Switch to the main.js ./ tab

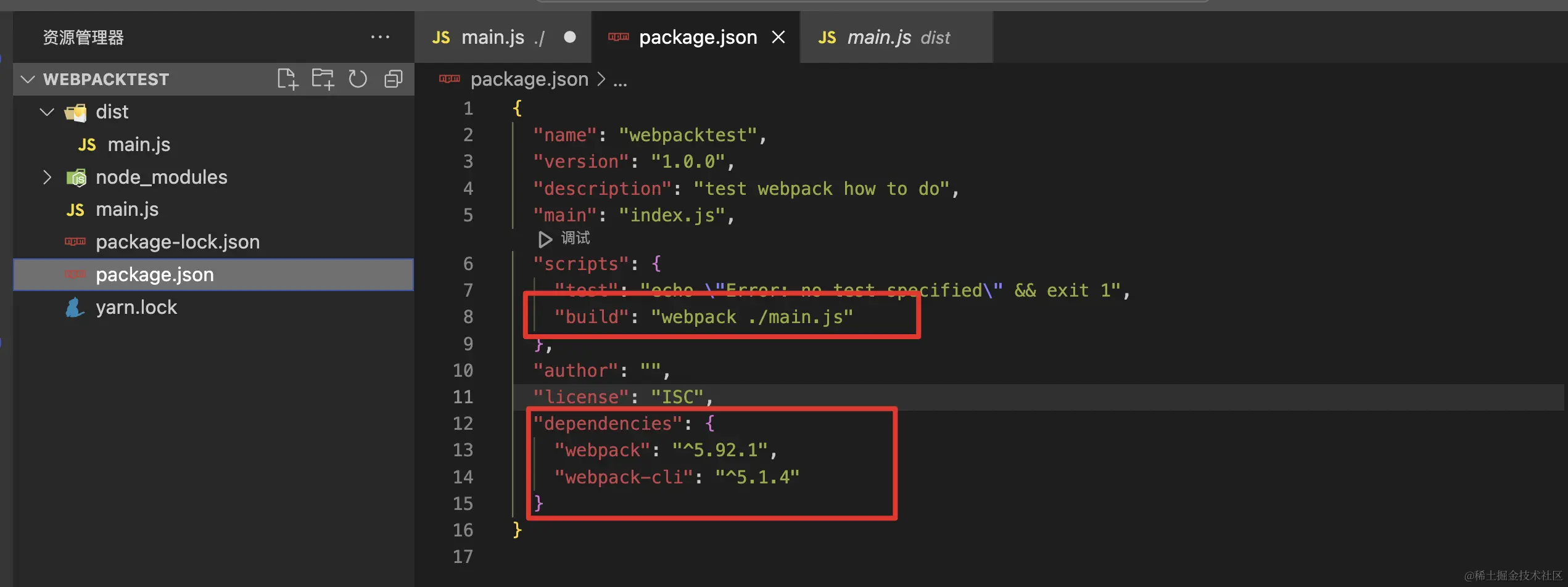pyautogui.click(x=492, y=37)
